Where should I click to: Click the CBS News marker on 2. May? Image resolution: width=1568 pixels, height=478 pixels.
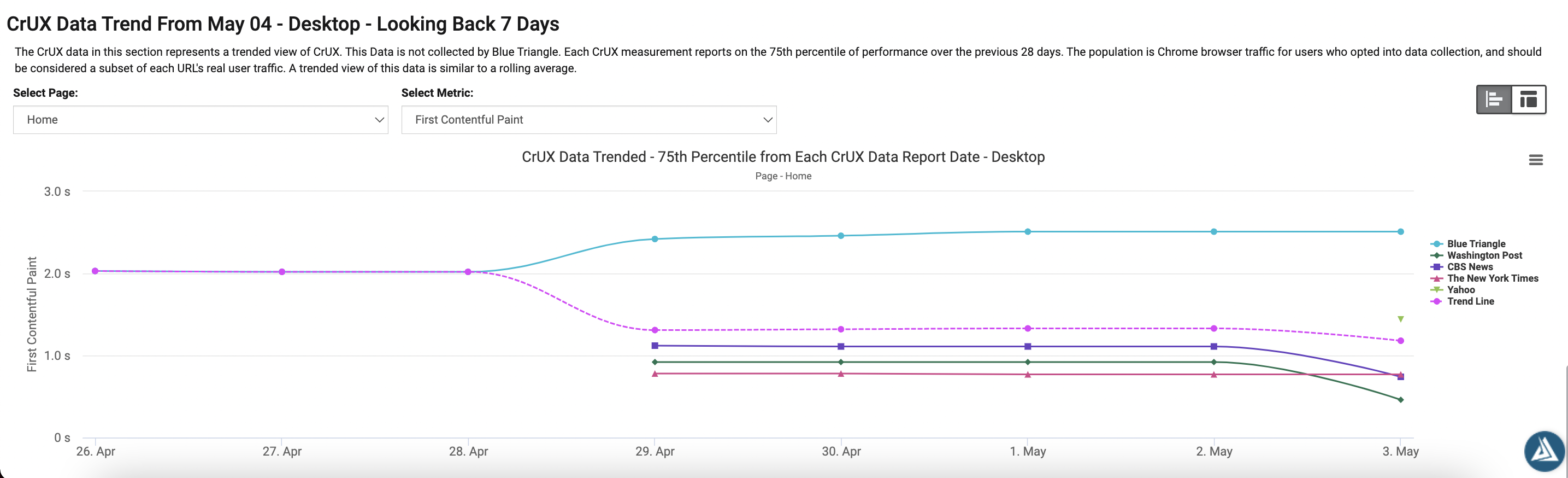pos(1214,346)
